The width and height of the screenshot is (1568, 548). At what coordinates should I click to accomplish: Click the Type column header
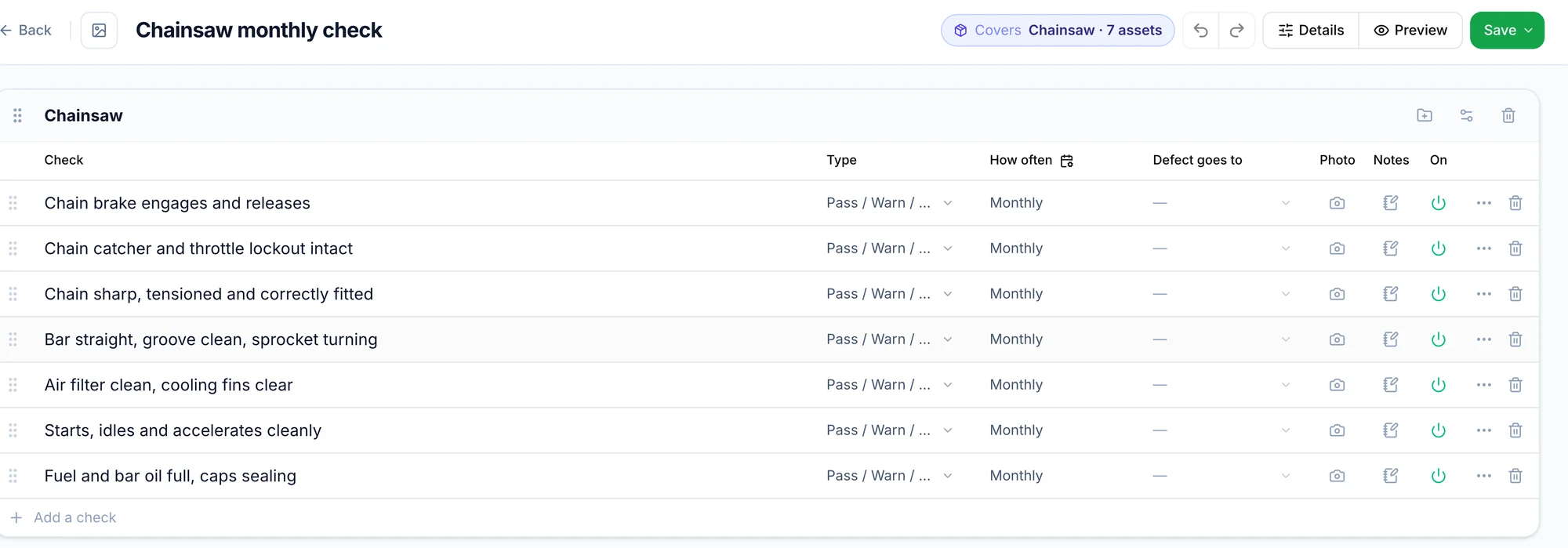841,160
